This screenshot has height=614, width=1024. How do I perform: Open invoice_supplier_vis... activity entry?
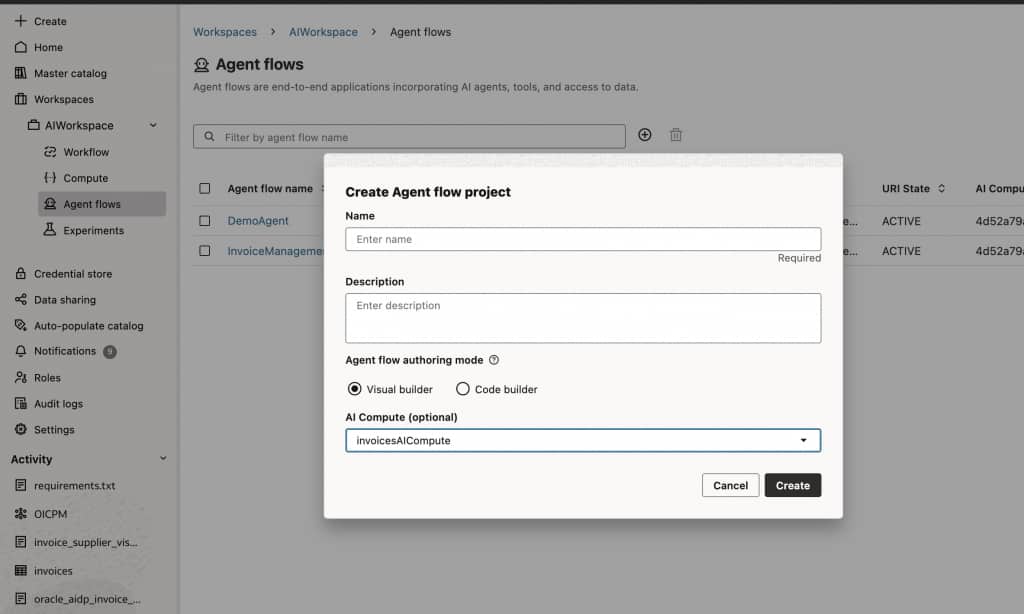click(86, 542)
